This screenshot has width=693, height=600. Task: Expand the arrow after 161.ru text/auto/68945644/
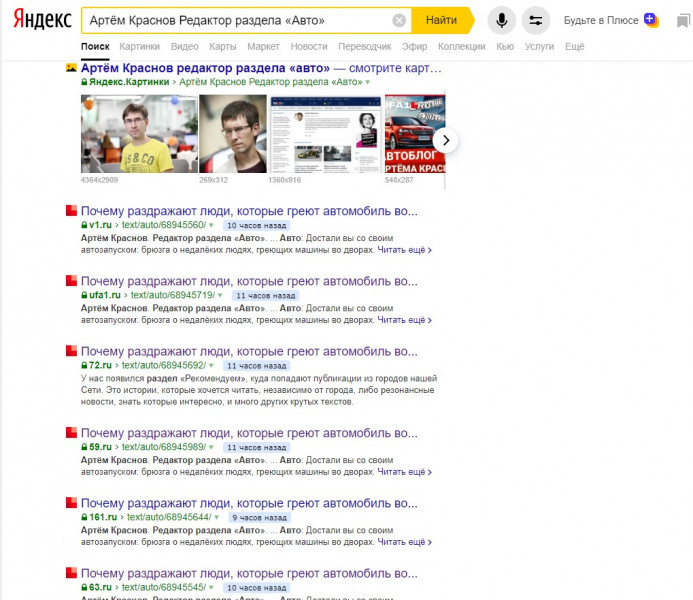[217, 517]
